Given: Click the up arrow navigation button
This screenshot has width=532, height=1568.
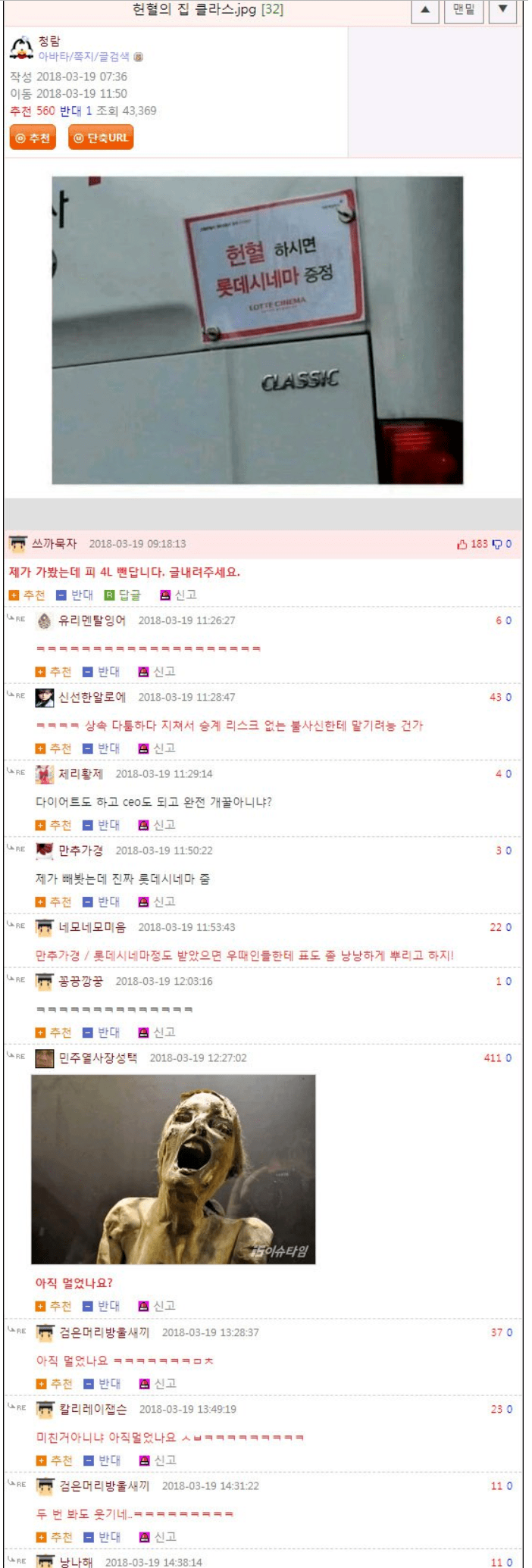Looking at the screenshot, I should (x=425, y=10).
